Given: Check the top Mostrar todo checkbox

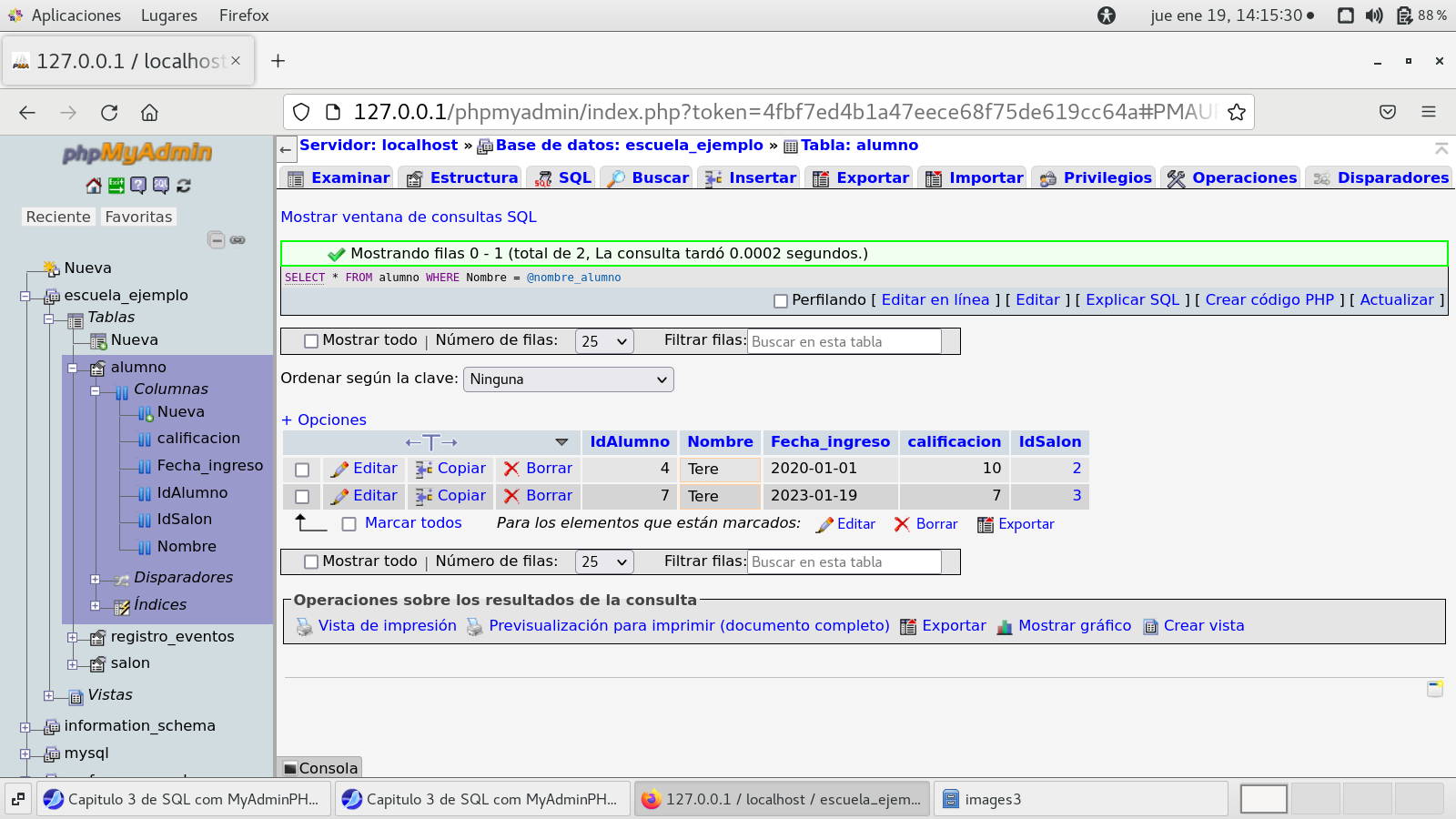Looking at the screenshot, I should click(311, 341).
